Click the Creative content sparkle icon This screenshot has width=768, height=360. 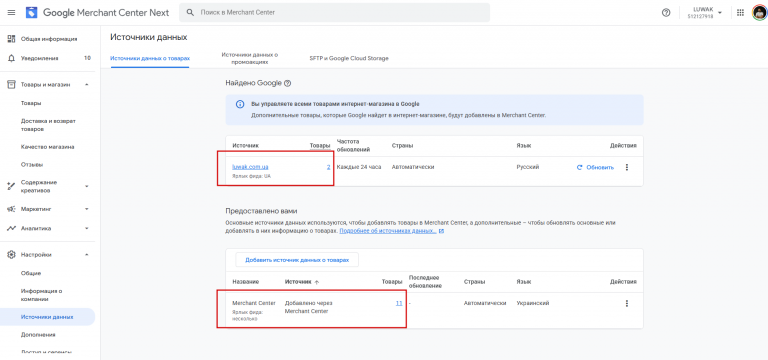click(11, 186)
